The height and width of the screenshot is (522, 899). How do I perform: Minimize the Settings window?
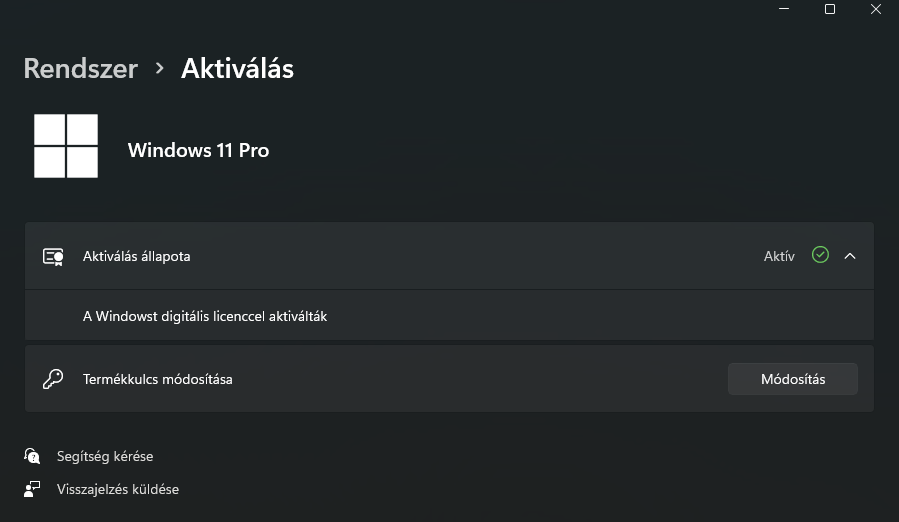[784, 9]
